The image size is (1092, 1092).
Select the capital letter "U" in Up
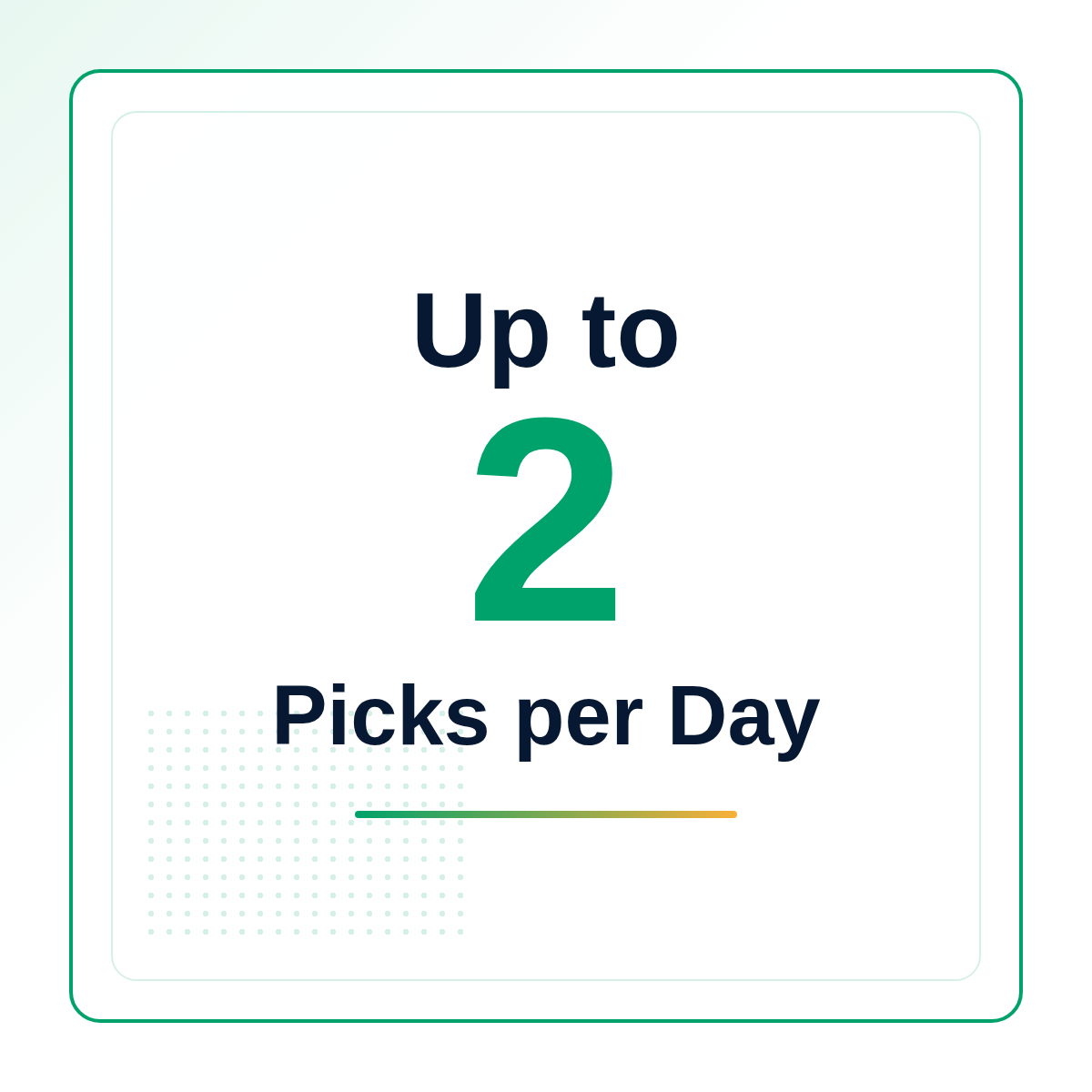click(x=448, y=331)
